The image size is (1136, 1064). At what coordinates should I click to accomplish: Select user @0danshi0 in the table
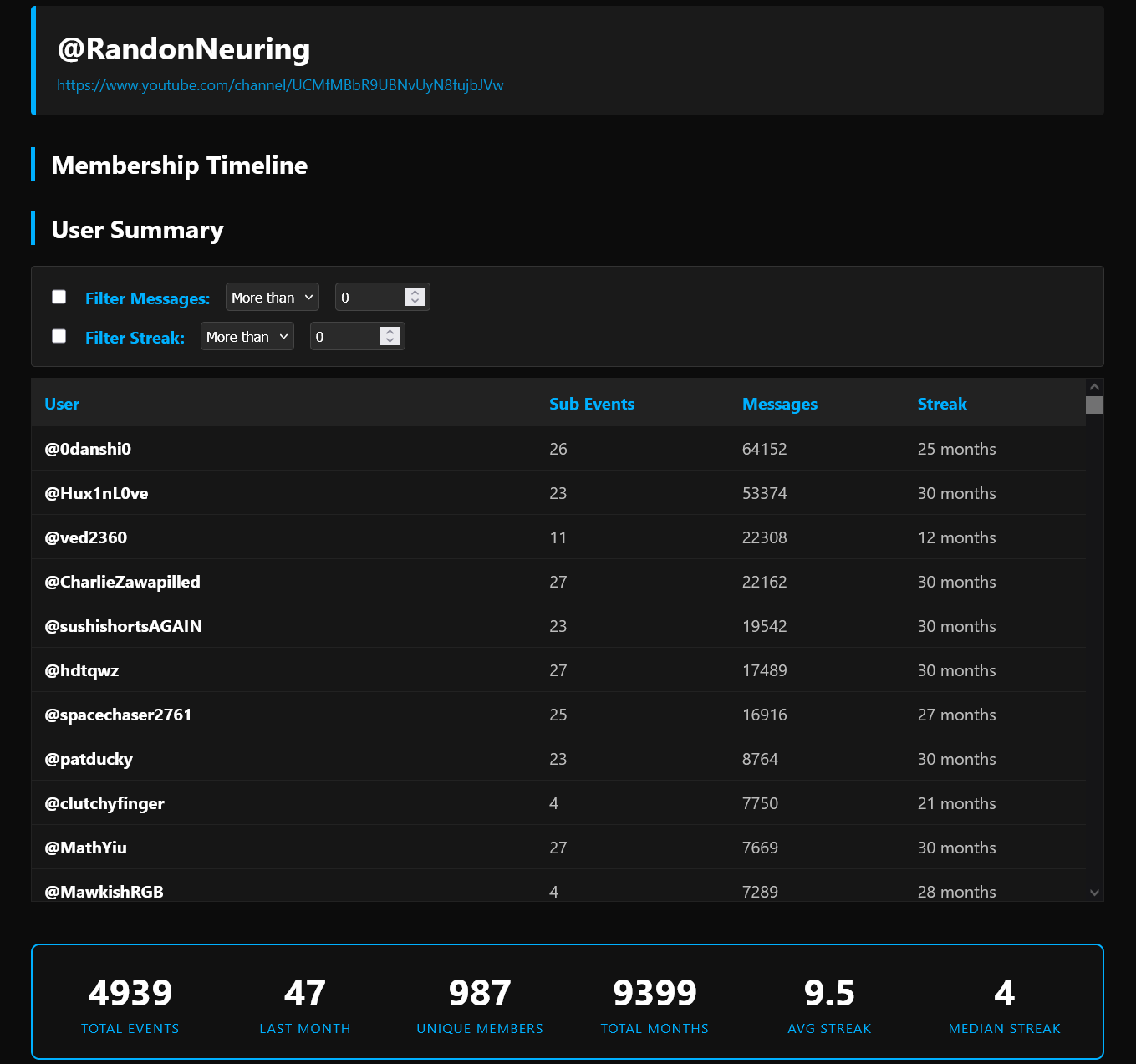(x=88, y=449)
